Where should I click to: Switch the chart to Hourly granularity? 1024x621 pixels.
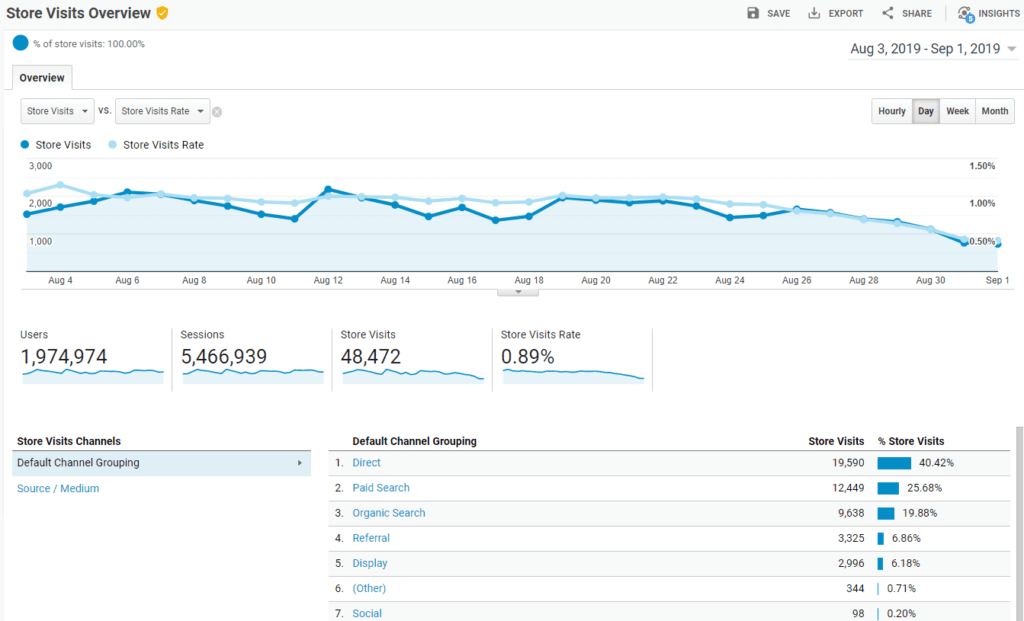(892, 111)
